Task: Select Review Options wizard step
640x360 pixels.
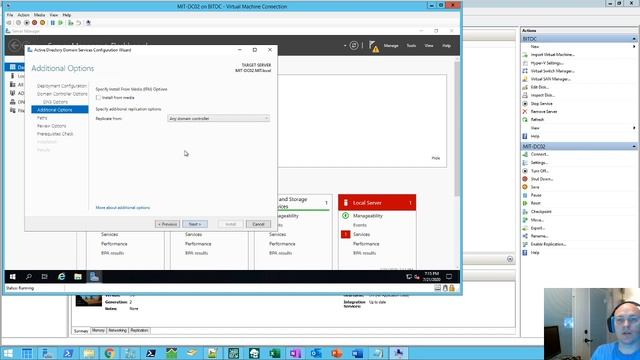Action: (51, 126)
